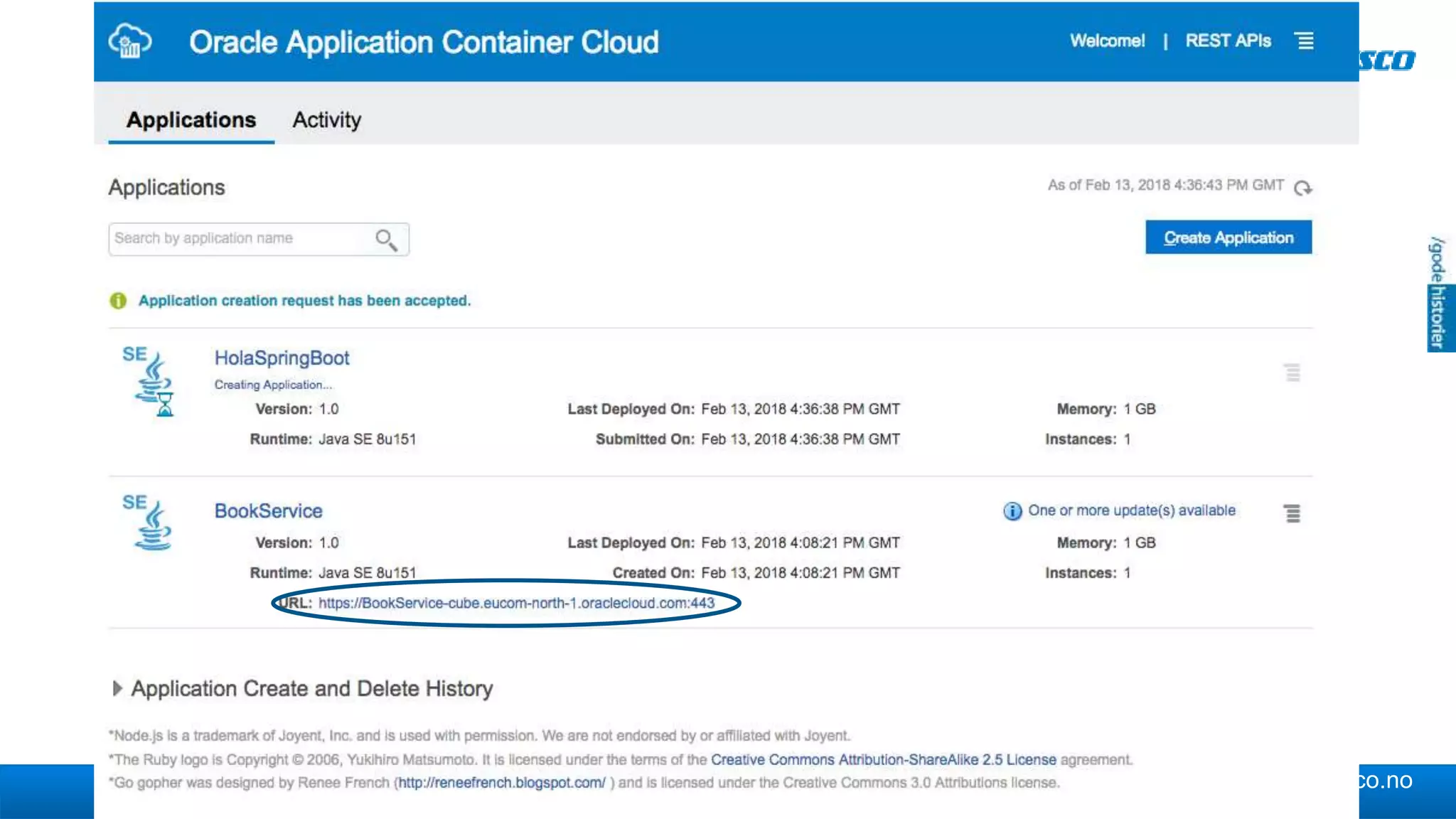
Task: Open the REST APIs link
Action: coord(1228,41)
